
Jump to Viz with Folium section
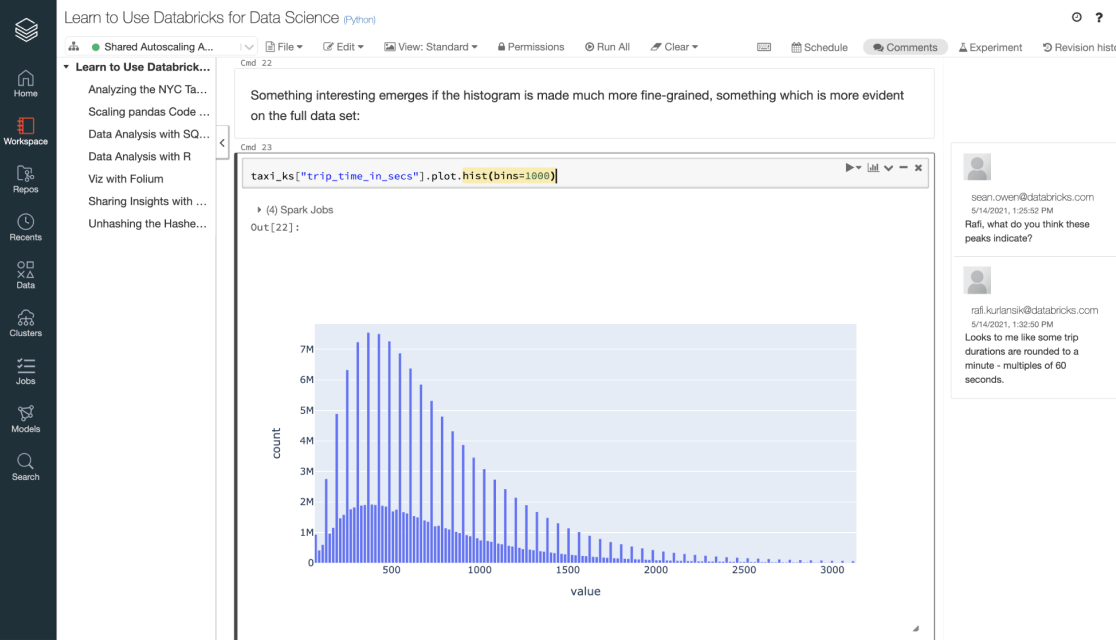(126, 179)
